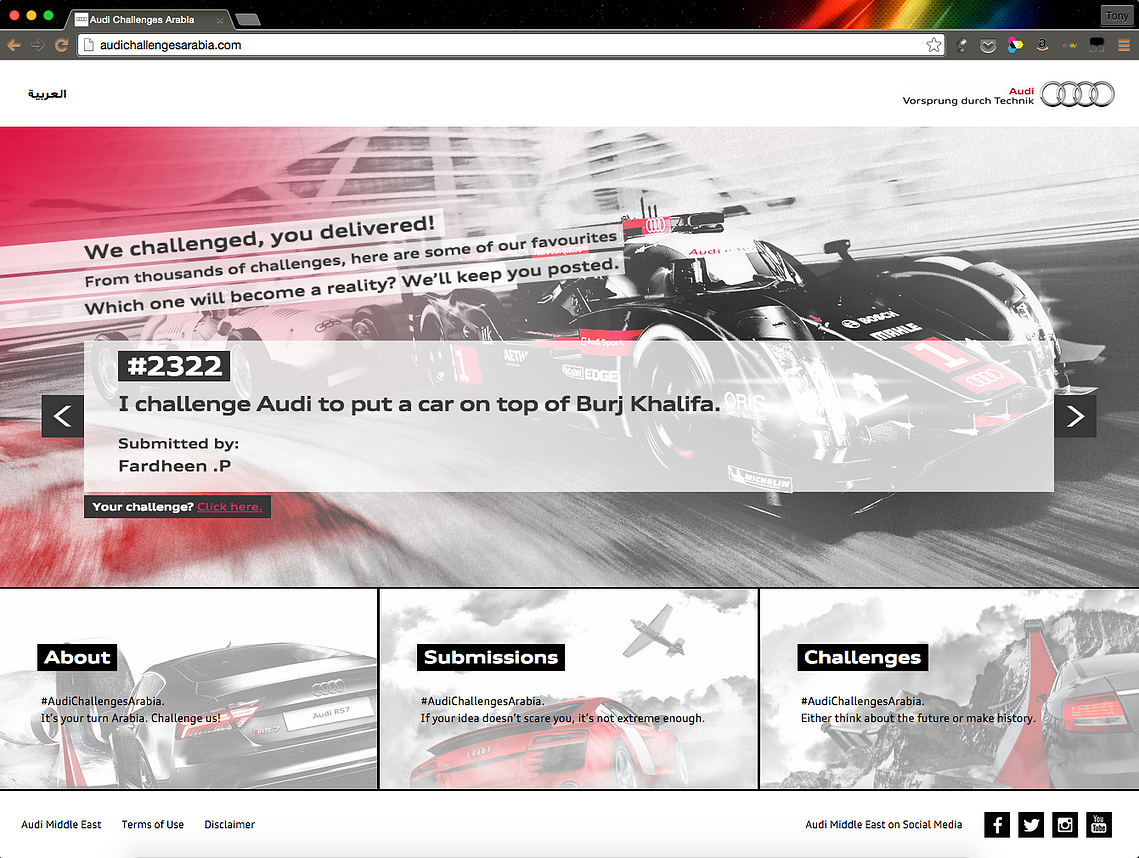Bookmark this page with the star icon
This screenshot has height=858, width=1139.
click(933, 45)
